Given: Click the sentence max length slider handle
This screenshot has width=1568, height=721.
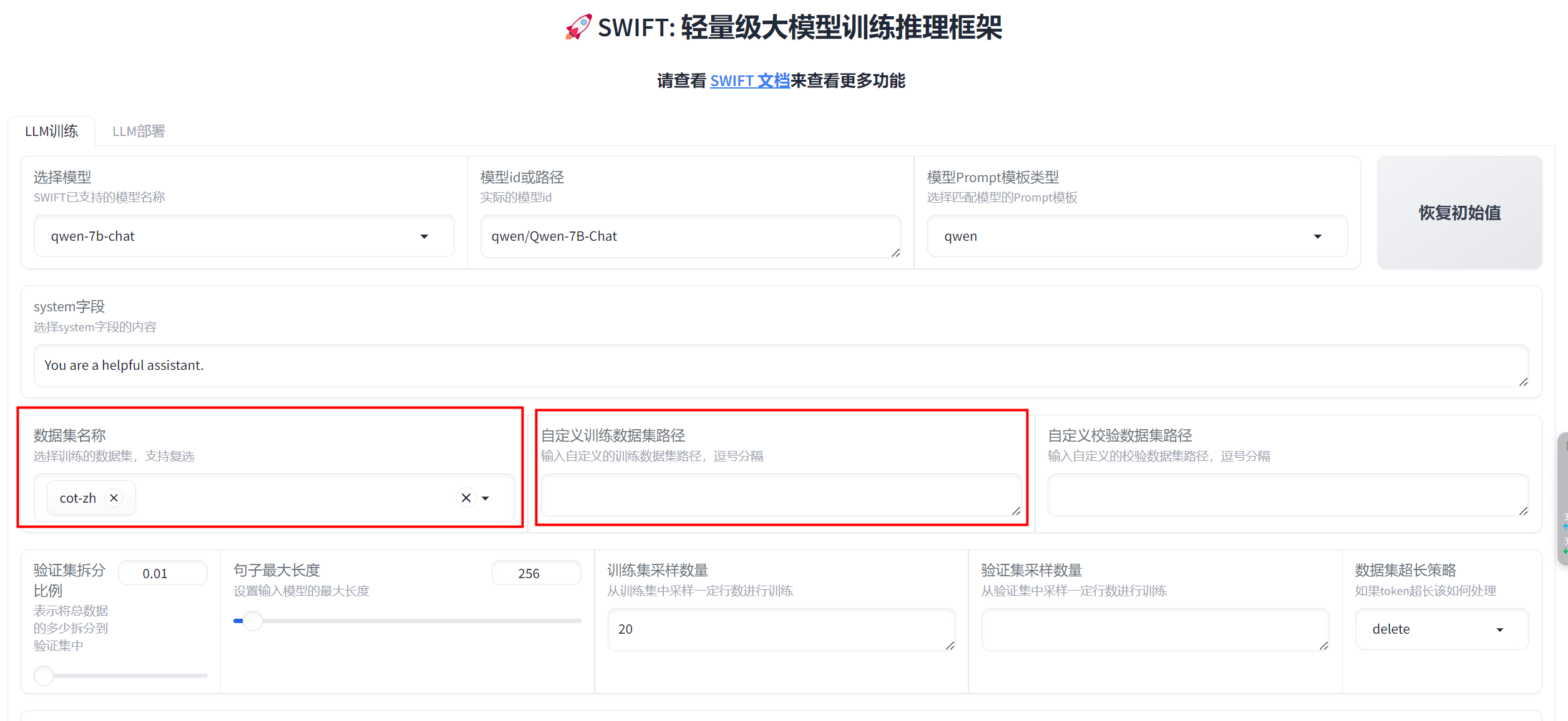Looking at the screenshot, I should [253, 621].
